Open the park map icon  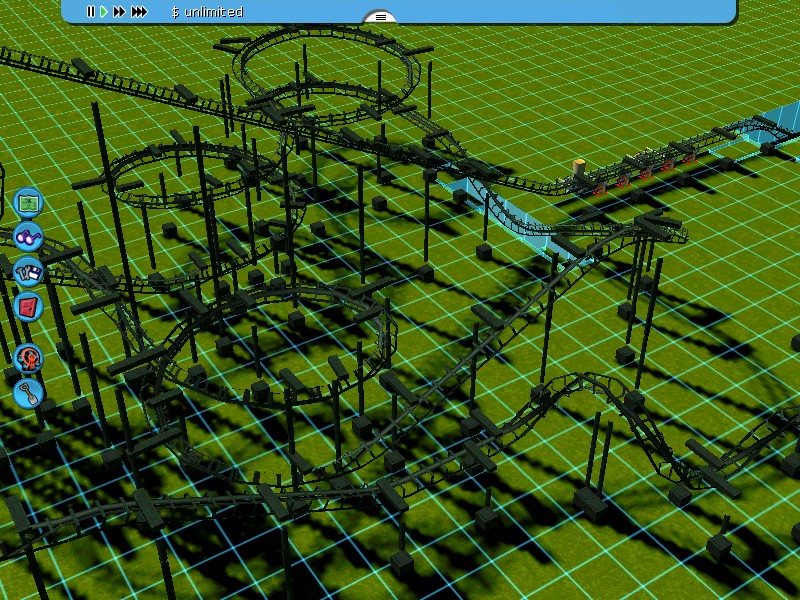click(x=29, y=203)
